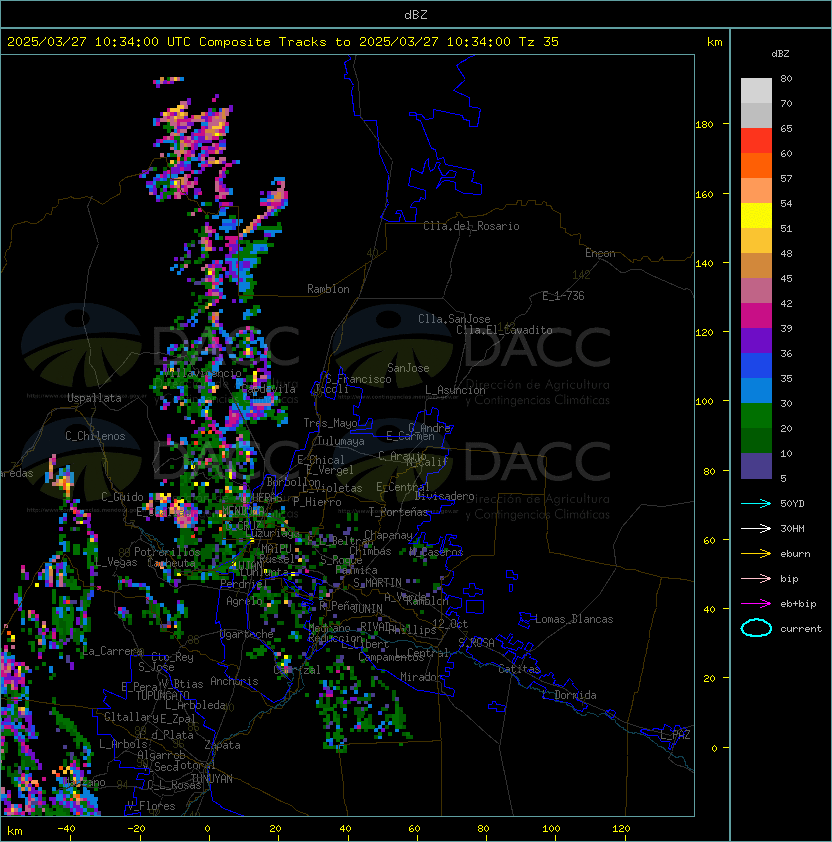The height and width of the screenshot is (842, 832).
Task: Click the '50YD' legend label
Action: pos(792,504)
